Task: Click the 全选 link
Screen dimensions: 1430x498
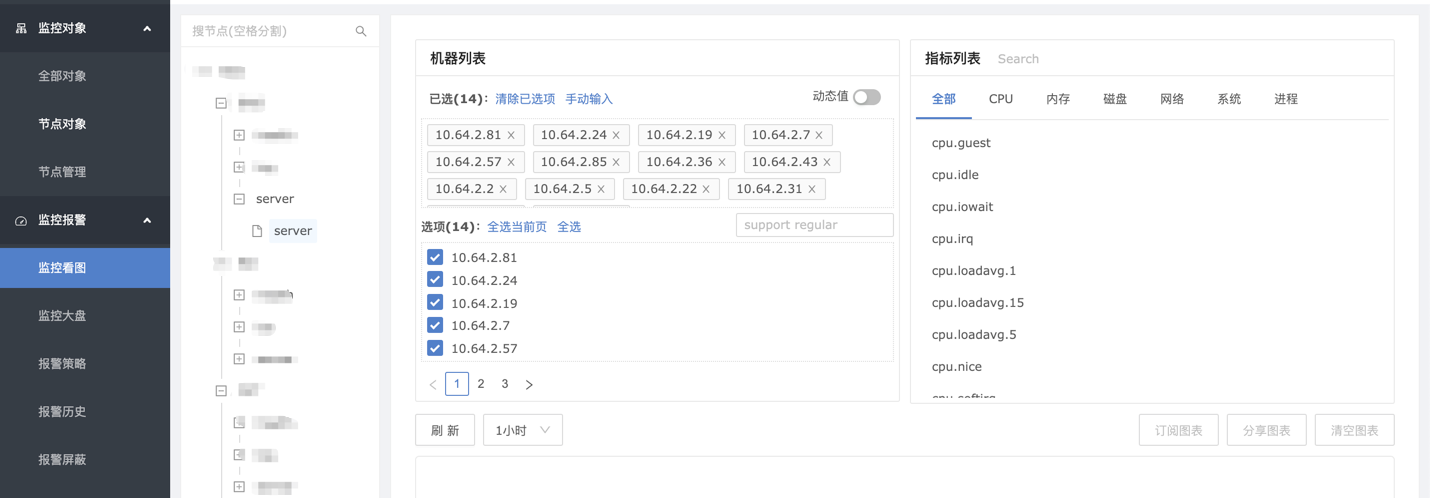Action: pyautogui.click(x=569, y=227)
